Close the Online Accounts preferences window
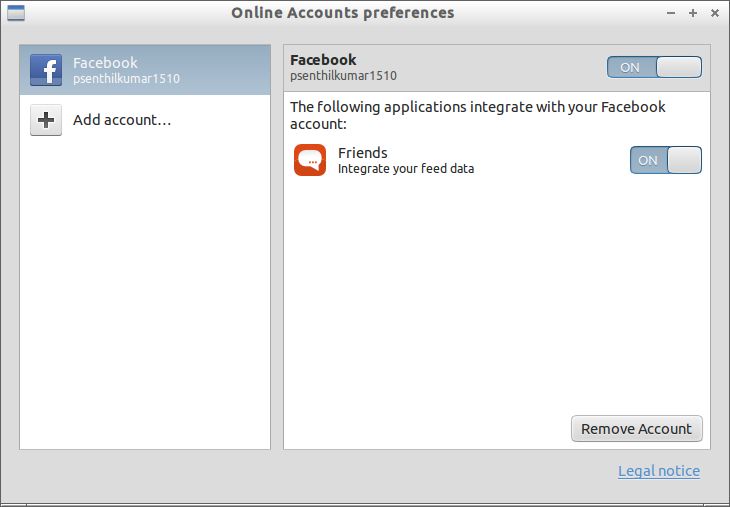730x507 pixels. [x=715, y=13]
